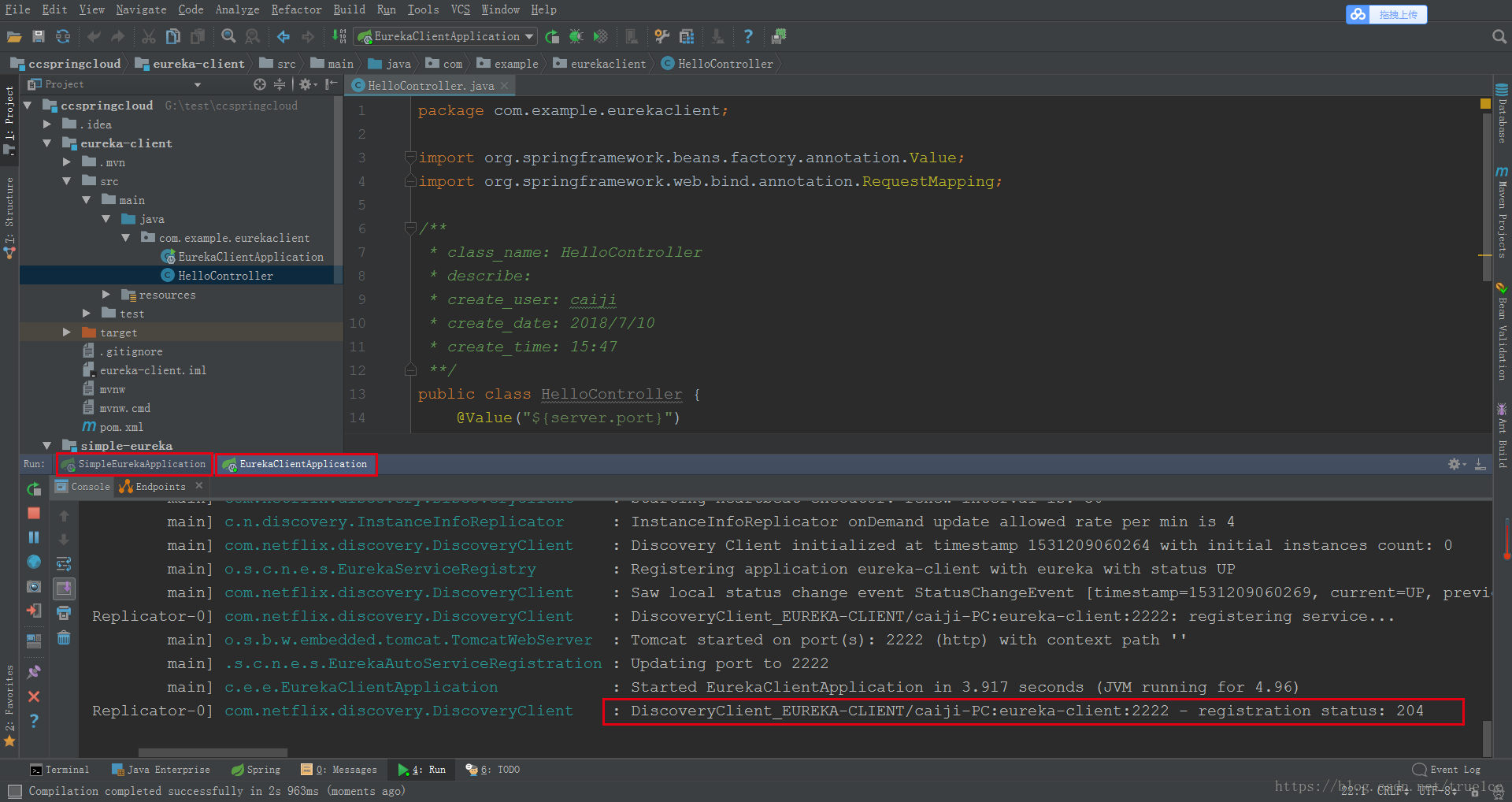Open Settings wrench icon in toolbar

pos(662,36)
